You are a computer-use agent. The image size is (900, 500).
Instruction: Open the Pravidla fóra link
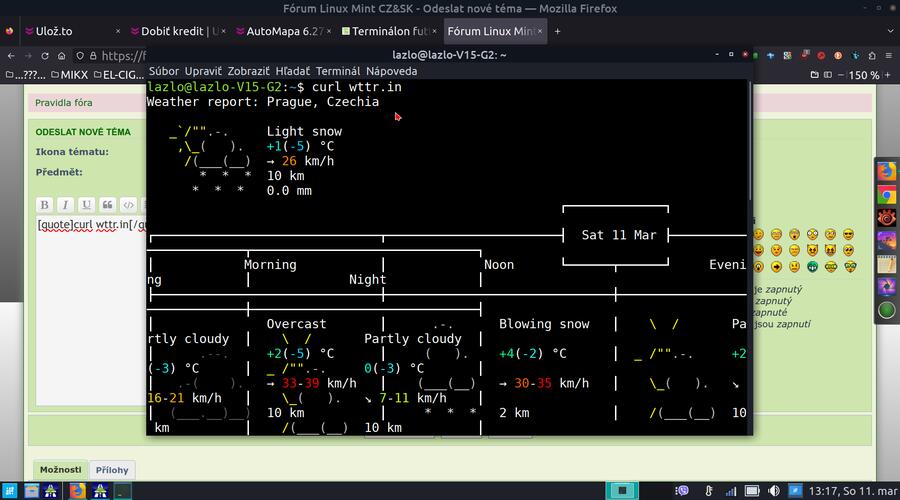coord(64,102)
